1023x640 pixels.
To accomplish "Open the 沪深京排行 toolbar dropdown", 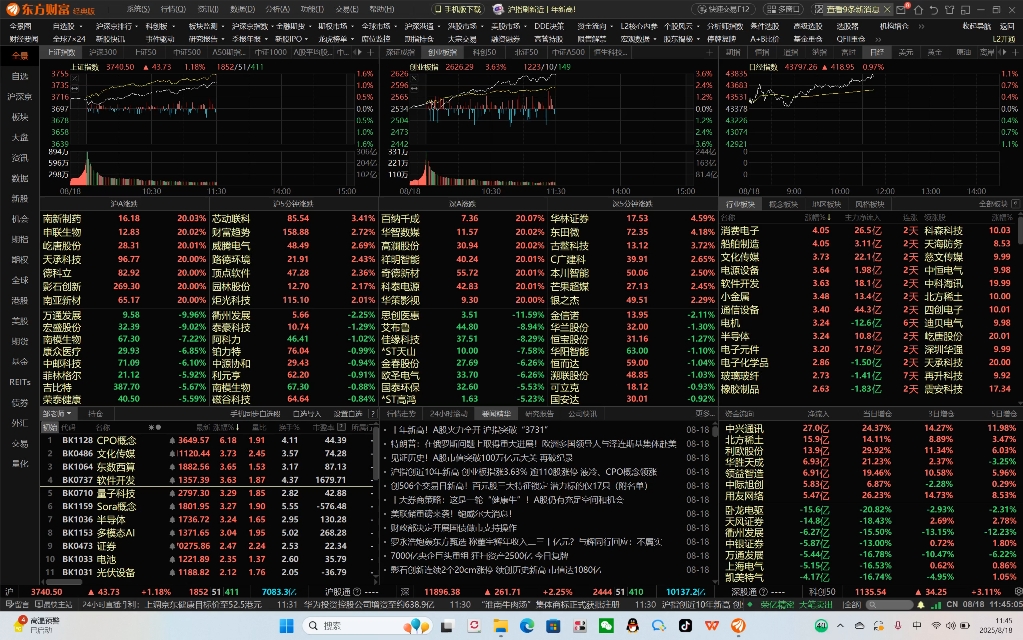I will (x=117, y=26).
